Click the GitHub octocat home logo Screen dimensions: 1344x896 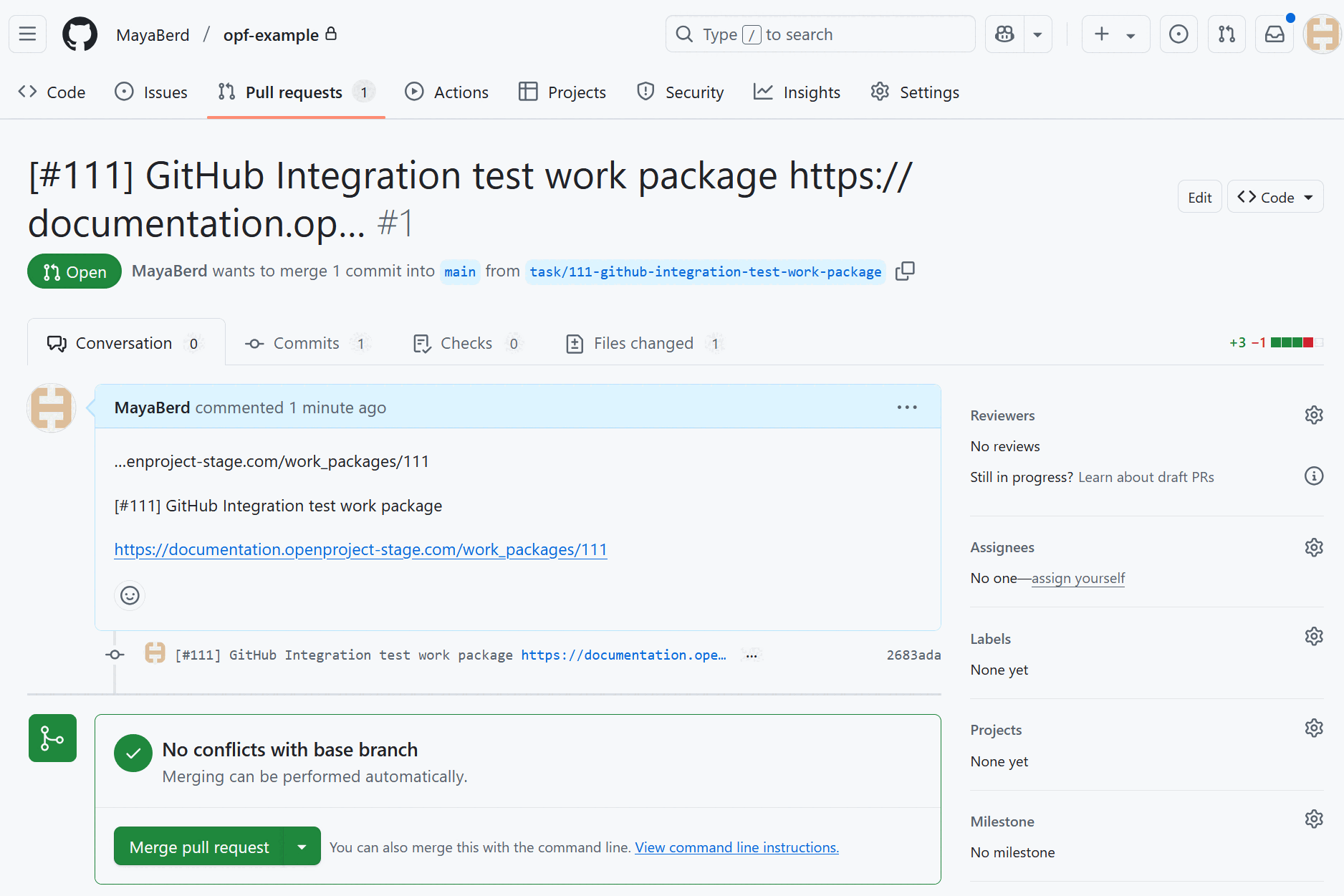(80, 34)
